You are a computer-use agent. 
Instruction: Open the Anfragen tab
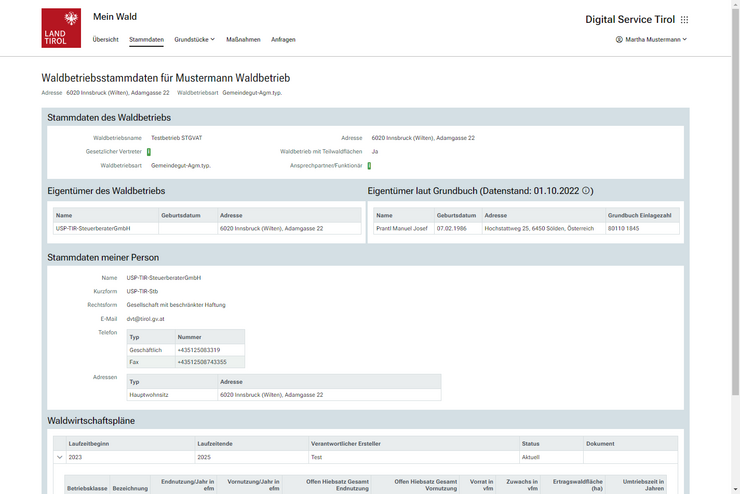click(x=283, y=40)
